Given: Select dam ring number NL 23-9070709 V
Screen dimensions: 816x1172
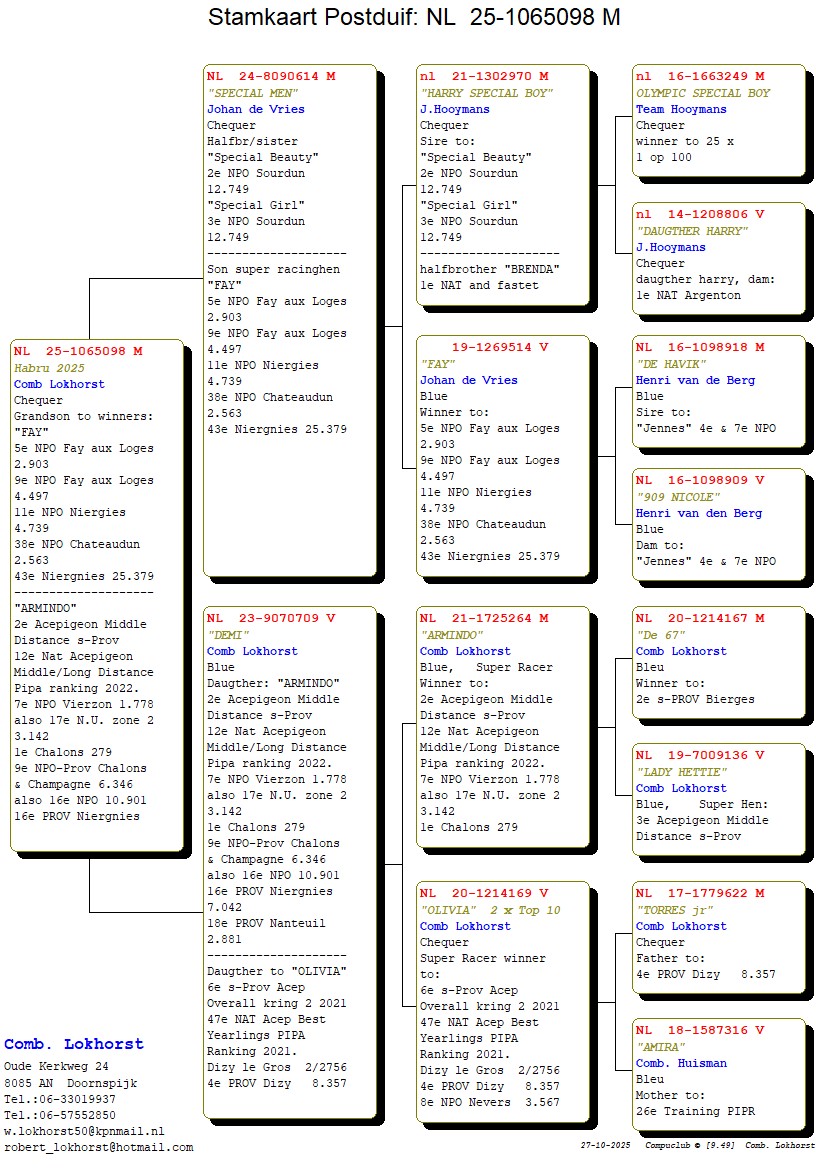Looking at the screenshot, I should [x=271, y=618].
